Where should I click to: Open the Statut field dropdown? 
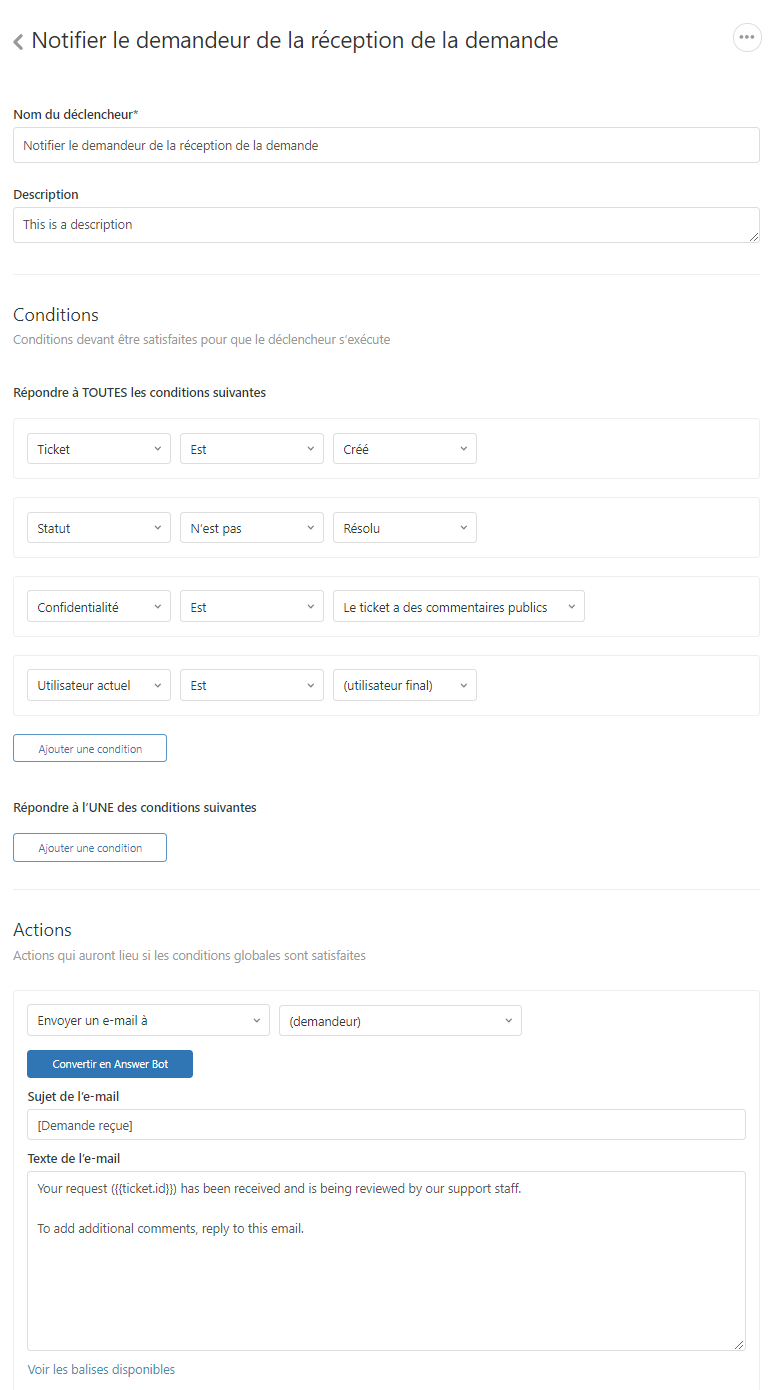99,528
